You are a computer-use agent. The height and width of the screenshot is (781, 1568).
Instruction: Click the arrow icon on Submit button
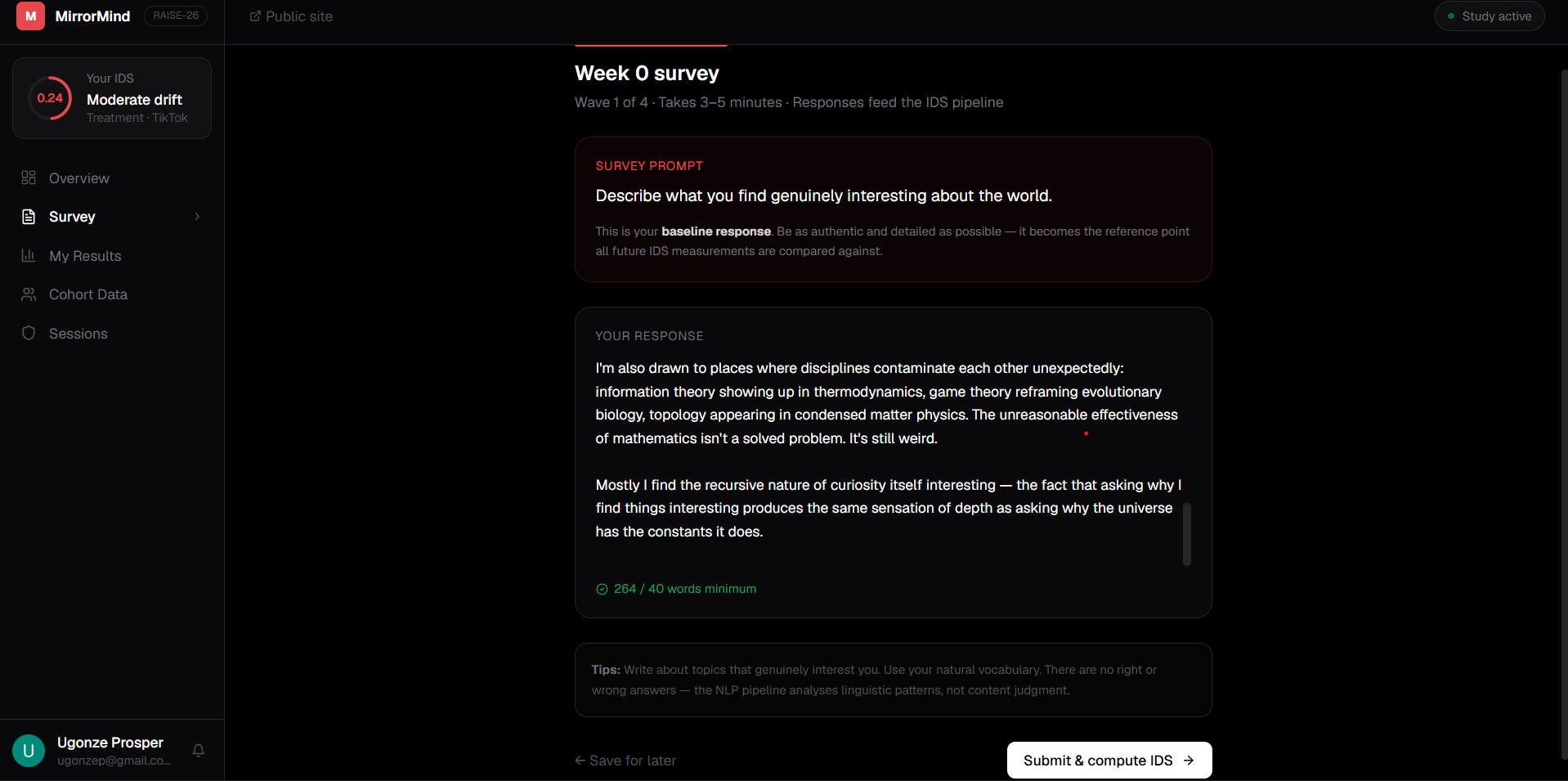[1189, 761]
